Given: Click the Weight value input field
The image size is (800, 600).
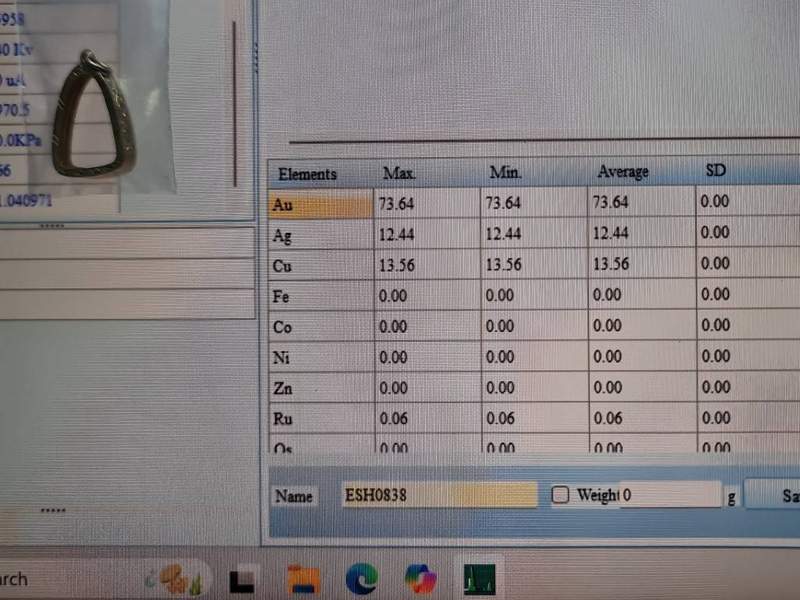Looking at the screenshot, I should click(669, 495).
